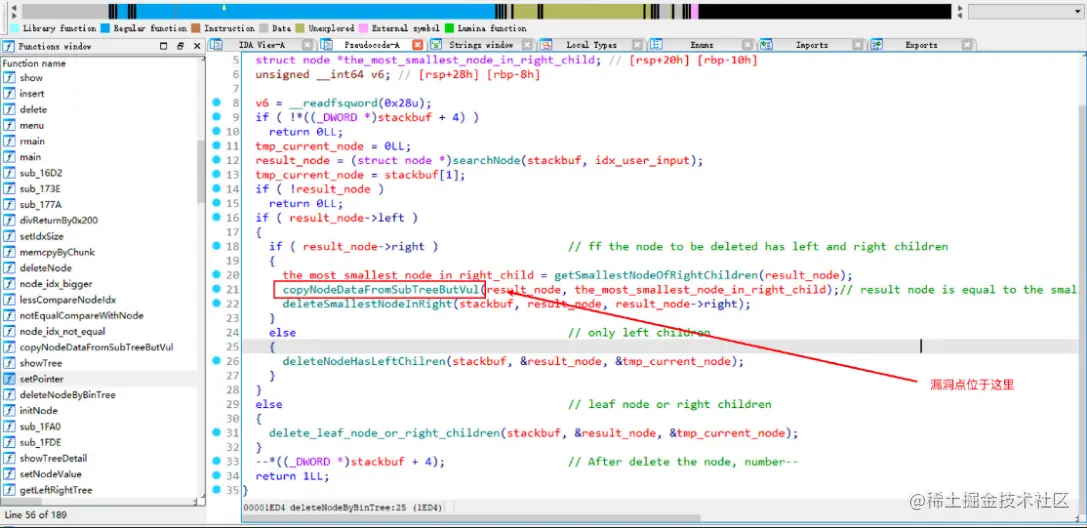The image size is (1087, 528).
Task: Click the Imports tab icon
Action: [x=766, y=45]
